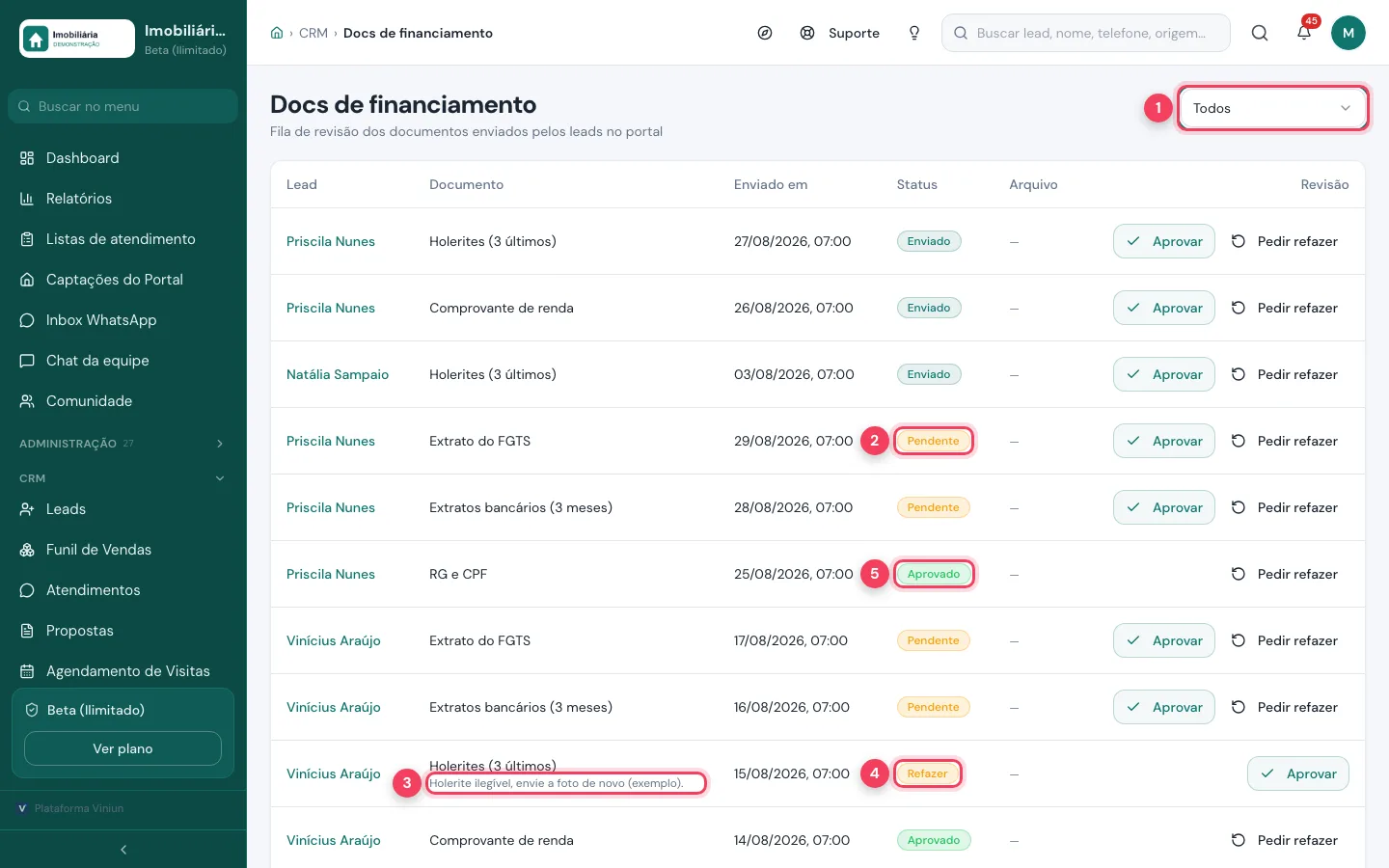Click the Inbox WhatsApp icon
Image resolution: width=1389 pixels, height=868 pixels.
pos(27,320)
